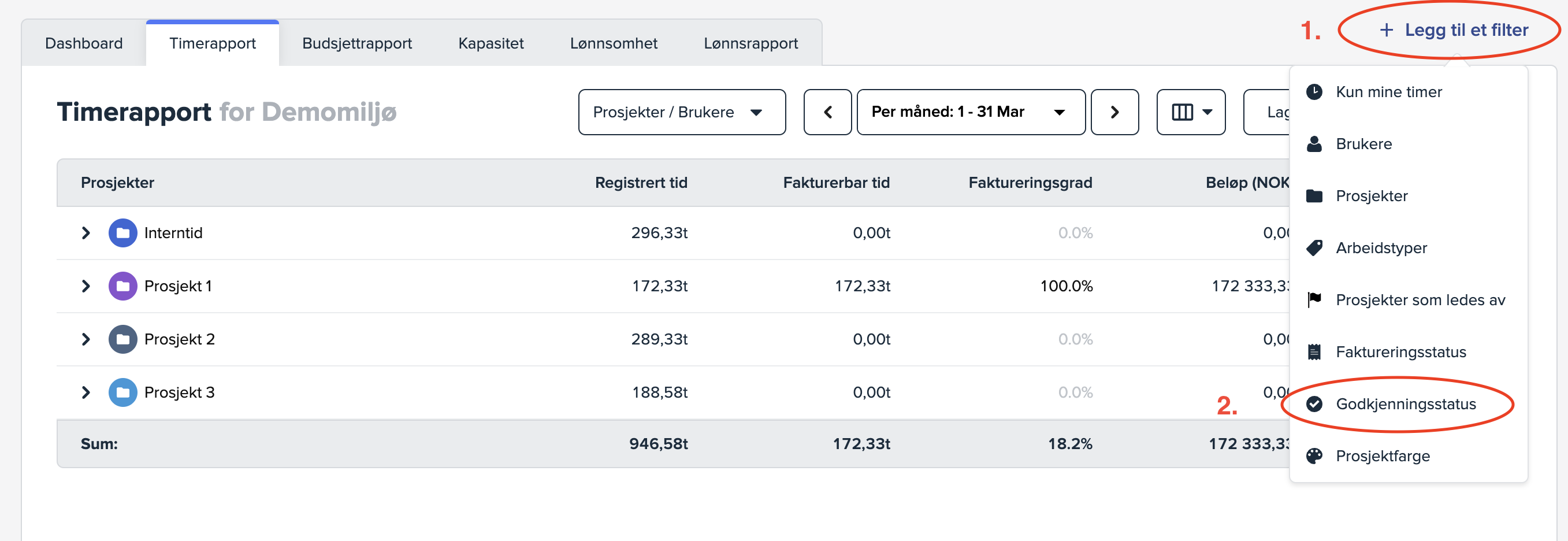This screenshot has width=1568, height=541.
Task: Click the tag icon for Arbeidstyper filter
Action: coord(1314,248)
